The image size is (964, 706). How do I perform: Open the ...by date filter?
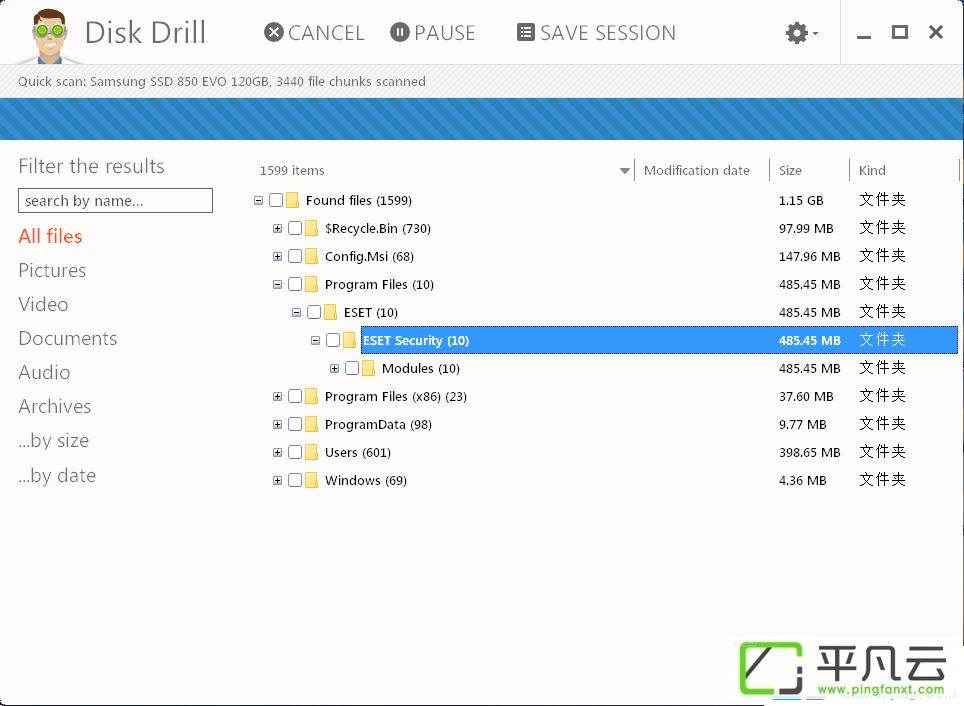tap(57, 475)
